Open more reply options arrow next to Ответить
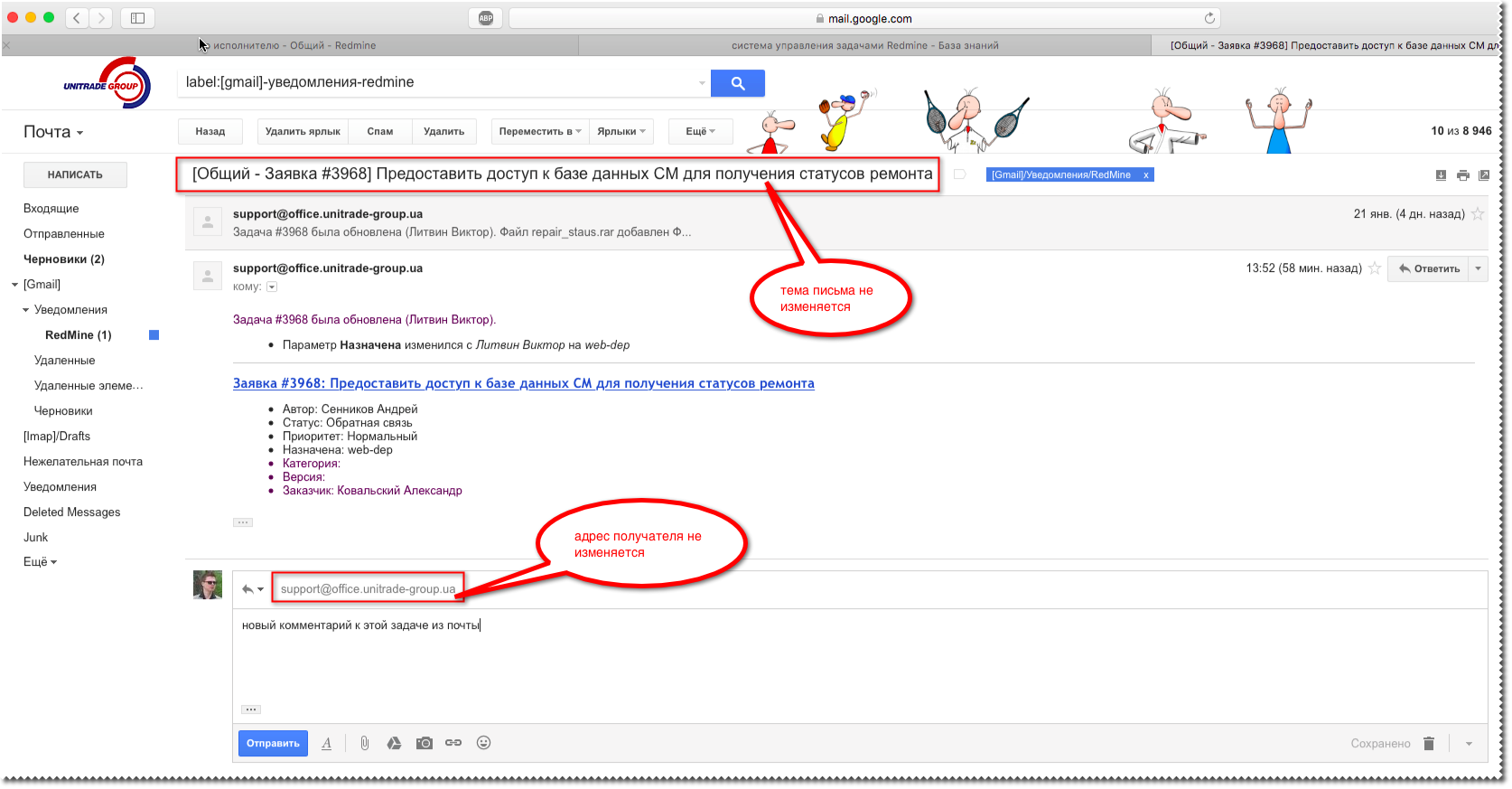The image size is (1512, 789). pos(1479,268)
